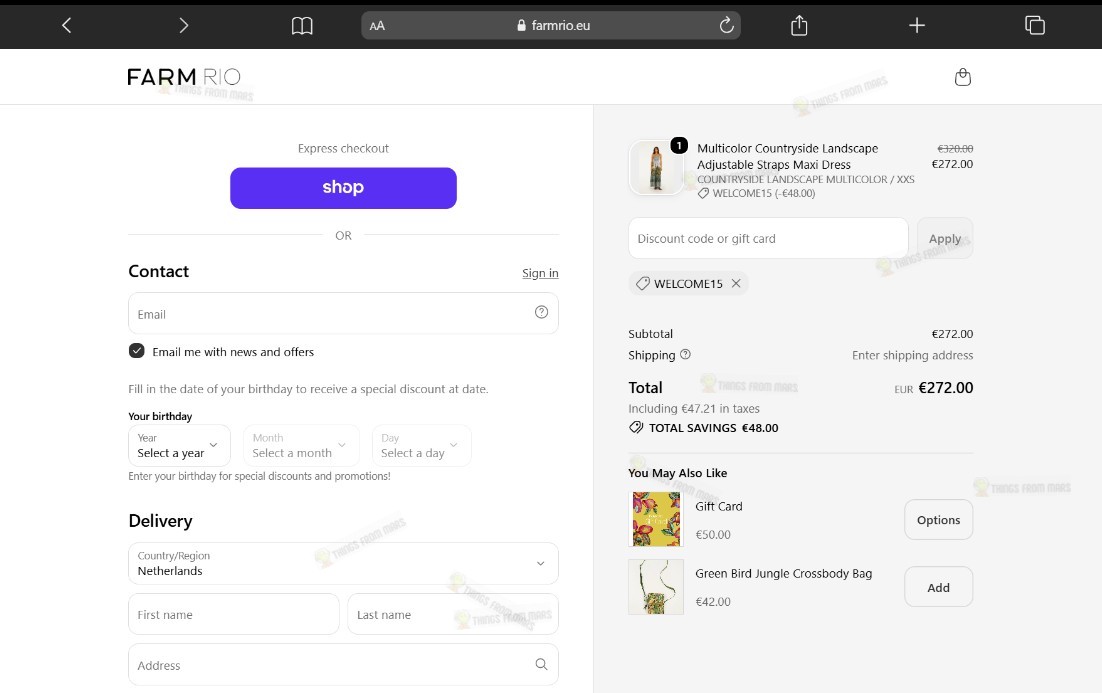Open a new tab with the plus icon
The height and width of the screenshot is (693, 1102).
(916, 26)
